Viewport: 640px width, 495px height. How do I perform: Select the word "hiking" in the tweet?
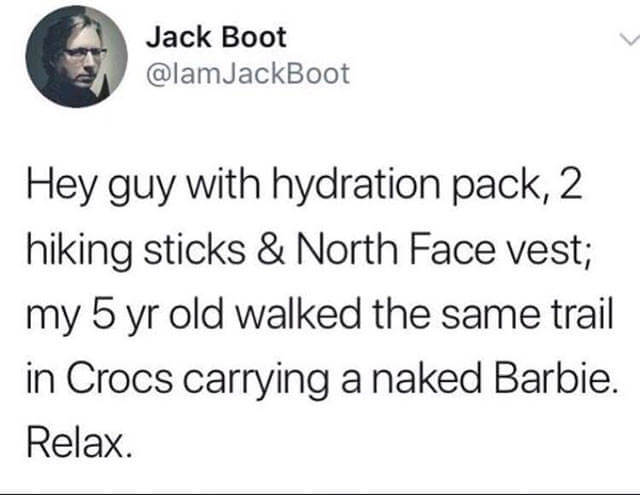pos(80,251)
